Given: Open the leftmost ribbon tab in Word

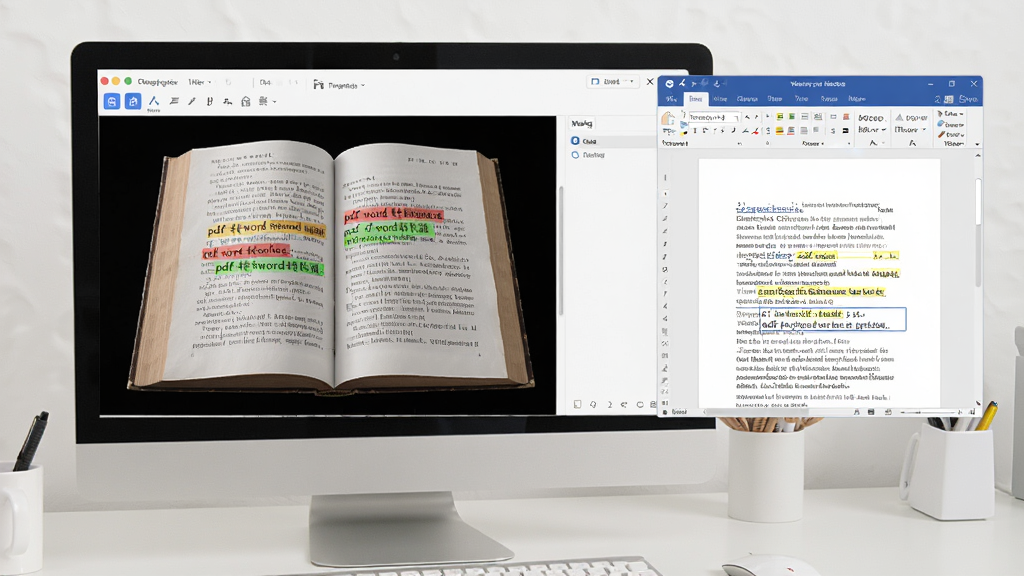Looking at the screenshot, I should tap(671, 99).
